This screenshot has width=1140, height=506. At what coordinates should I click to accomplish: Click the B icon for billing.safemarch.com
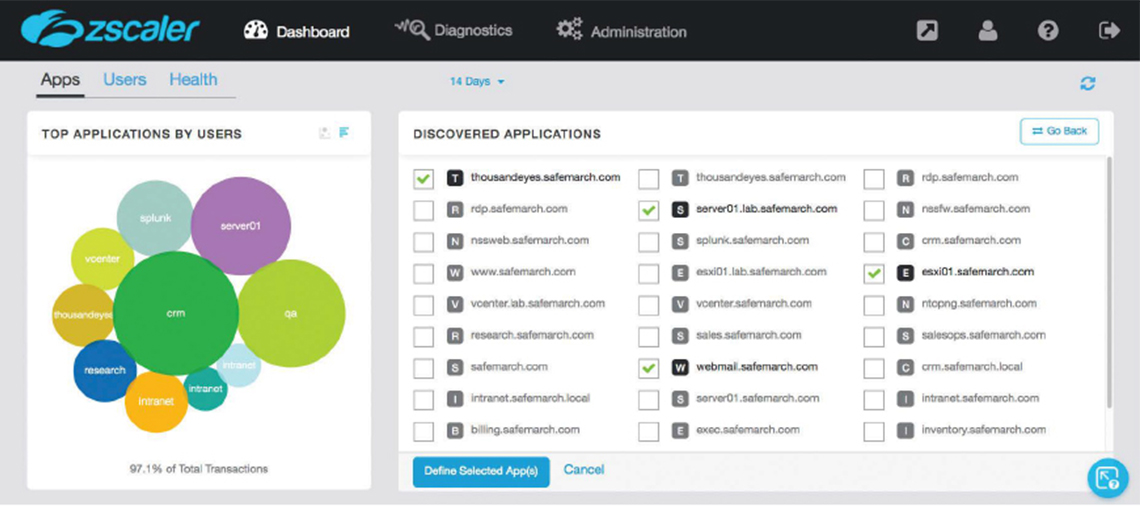pos(454,430)
